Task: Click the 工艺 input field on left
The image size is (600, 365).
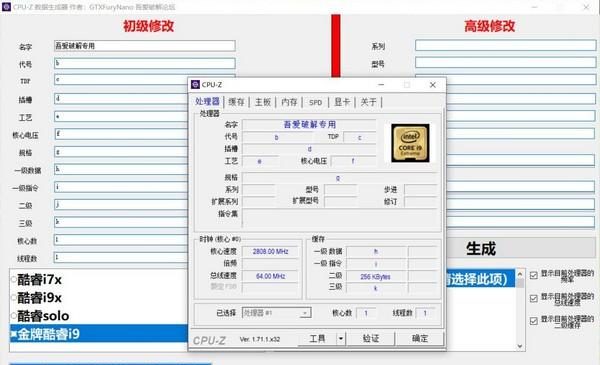Action: 121,116
